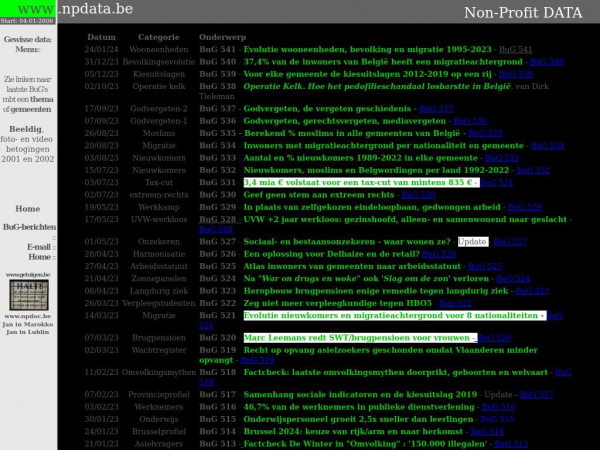Screen dimensions: 600x450
Task: Open the BuG 530 link
Action: click(418, 195)
